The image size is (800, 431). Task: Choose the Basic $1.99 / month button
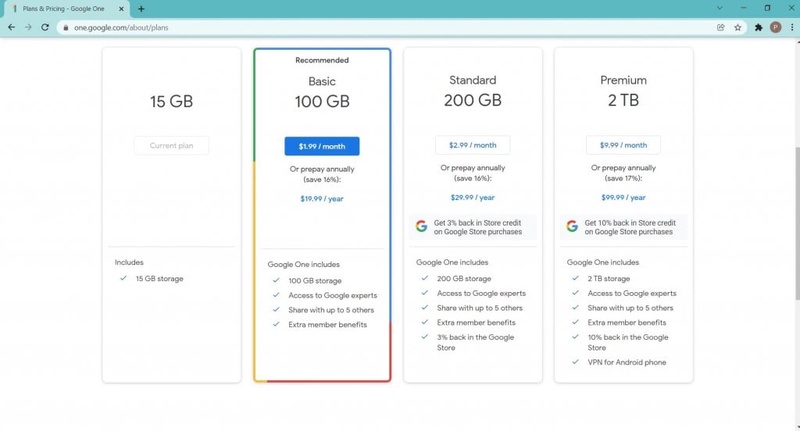point(322,146)
